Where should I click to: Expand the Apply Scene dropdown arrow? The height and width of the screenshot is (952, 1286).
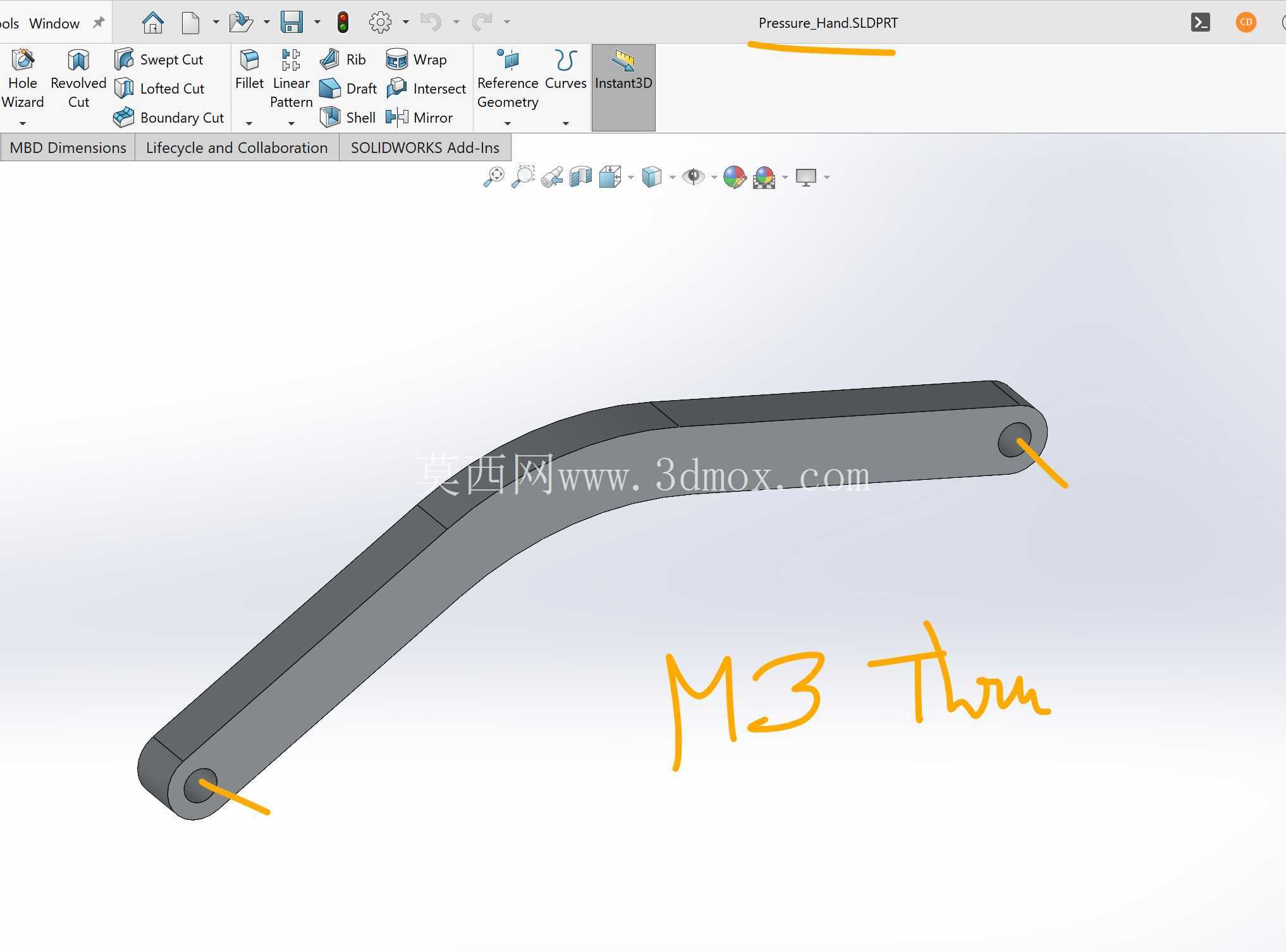tap(785, 178)
